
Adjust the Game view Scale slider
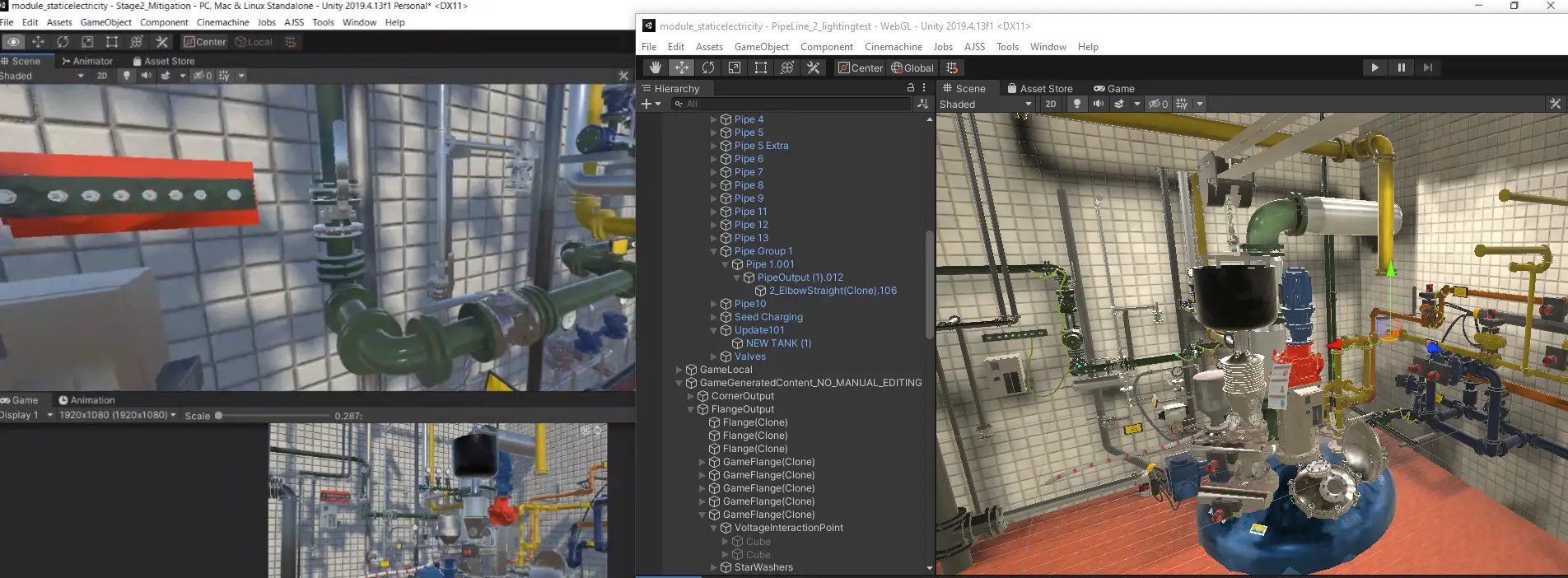click(219, 416)
